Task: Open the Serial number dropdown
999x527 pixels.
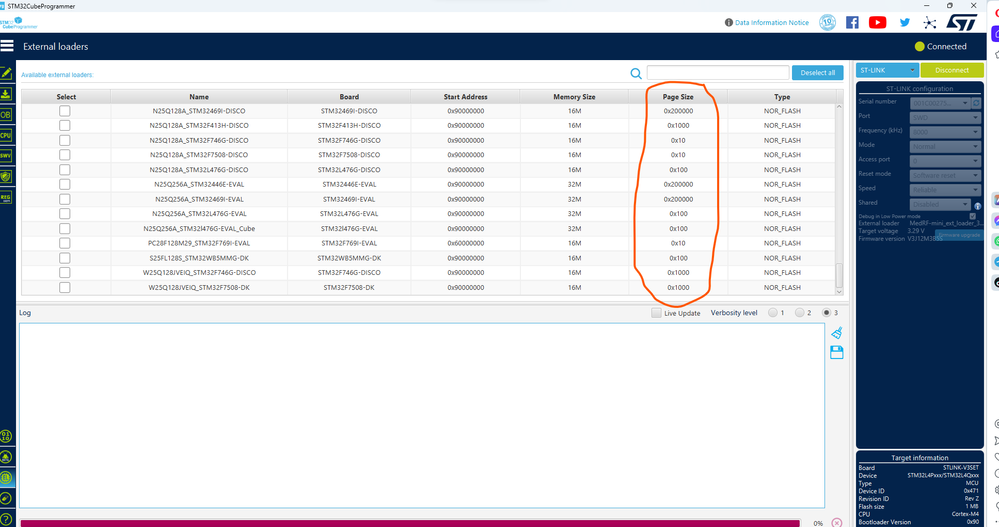Action: pos(940,103)
